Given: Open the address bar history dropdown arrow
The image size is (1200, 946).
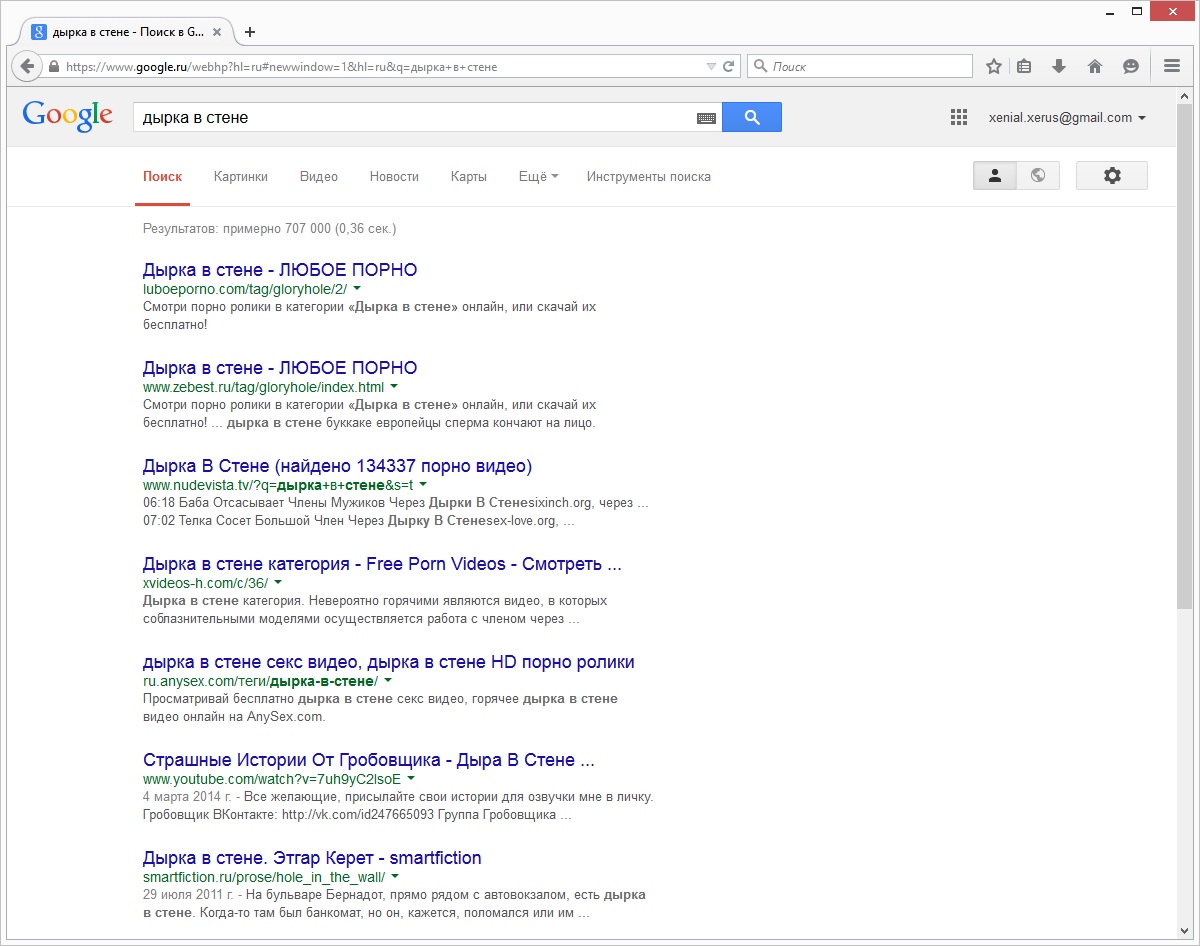Looking at the screenshot, I should coord(711,67).
